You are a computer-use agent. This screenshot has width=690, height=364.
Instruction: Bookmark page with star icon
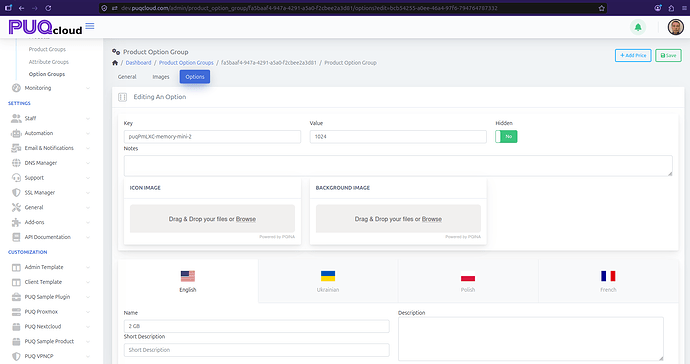tap(602, 8)
